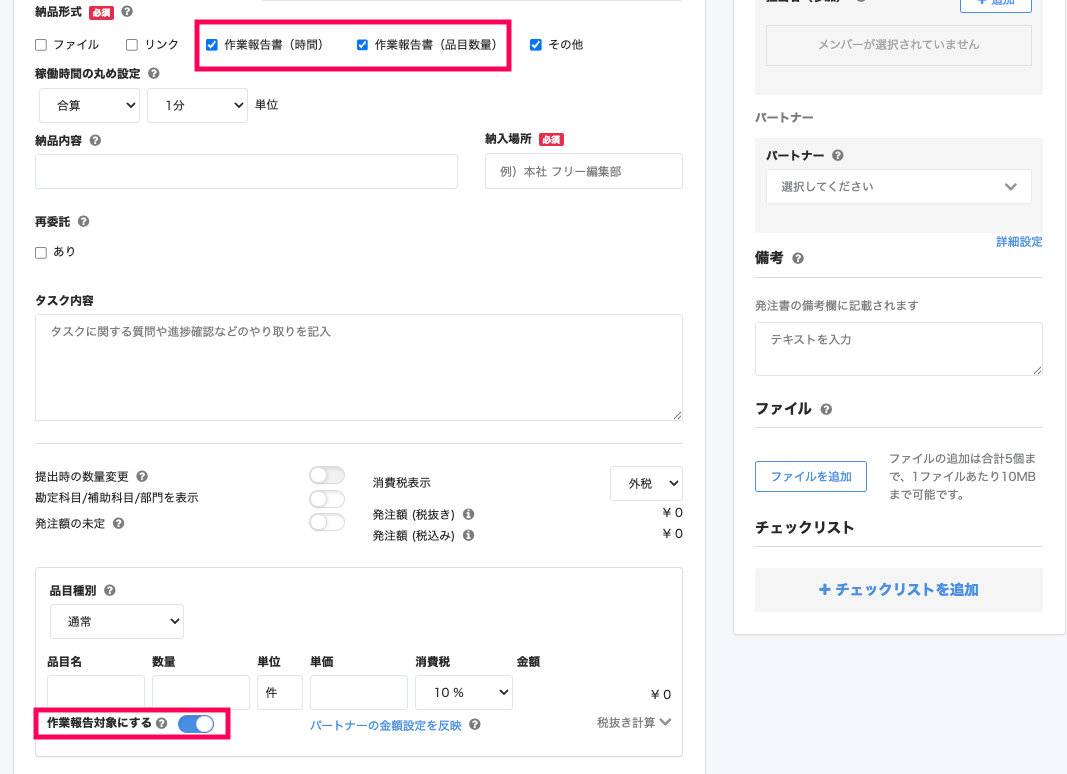Image resolution: width=1067 pixels, height=774 pixels.
Task: Check the 再委託 あり checkbox
Action: point(41,253)
